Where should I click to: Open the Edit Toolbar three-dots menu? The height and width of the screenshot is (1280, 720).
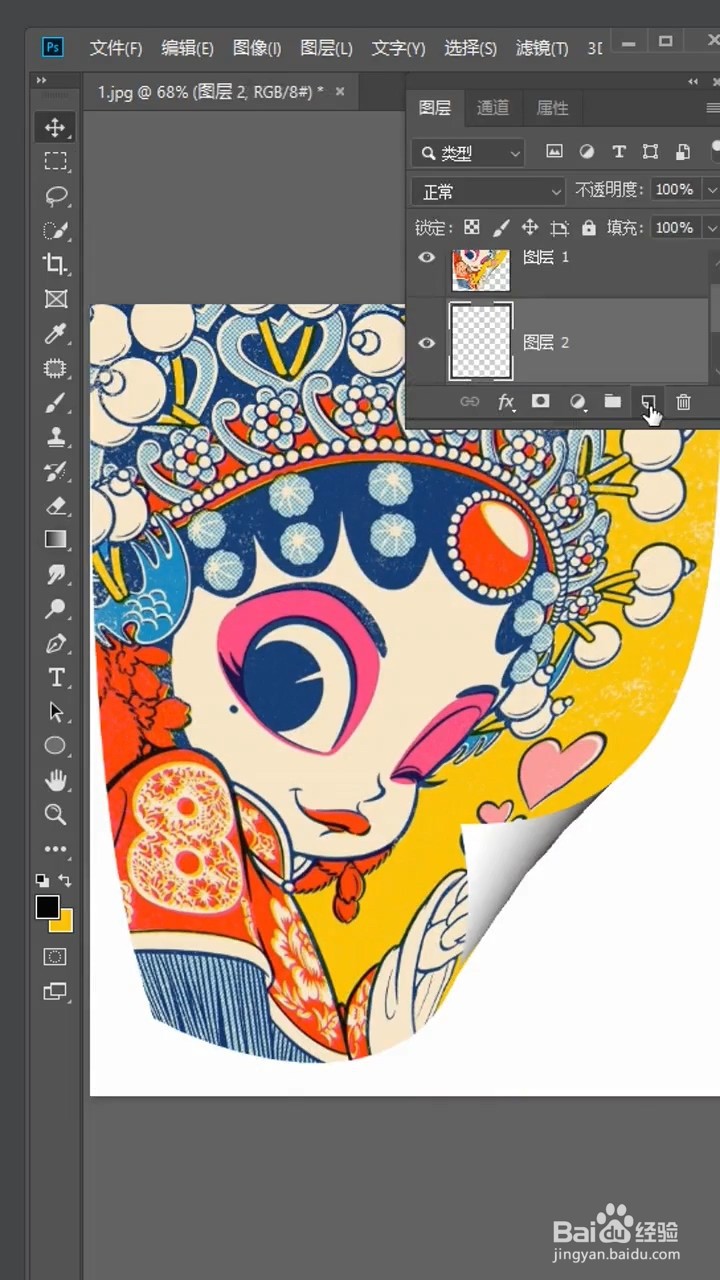click(55, 849)
